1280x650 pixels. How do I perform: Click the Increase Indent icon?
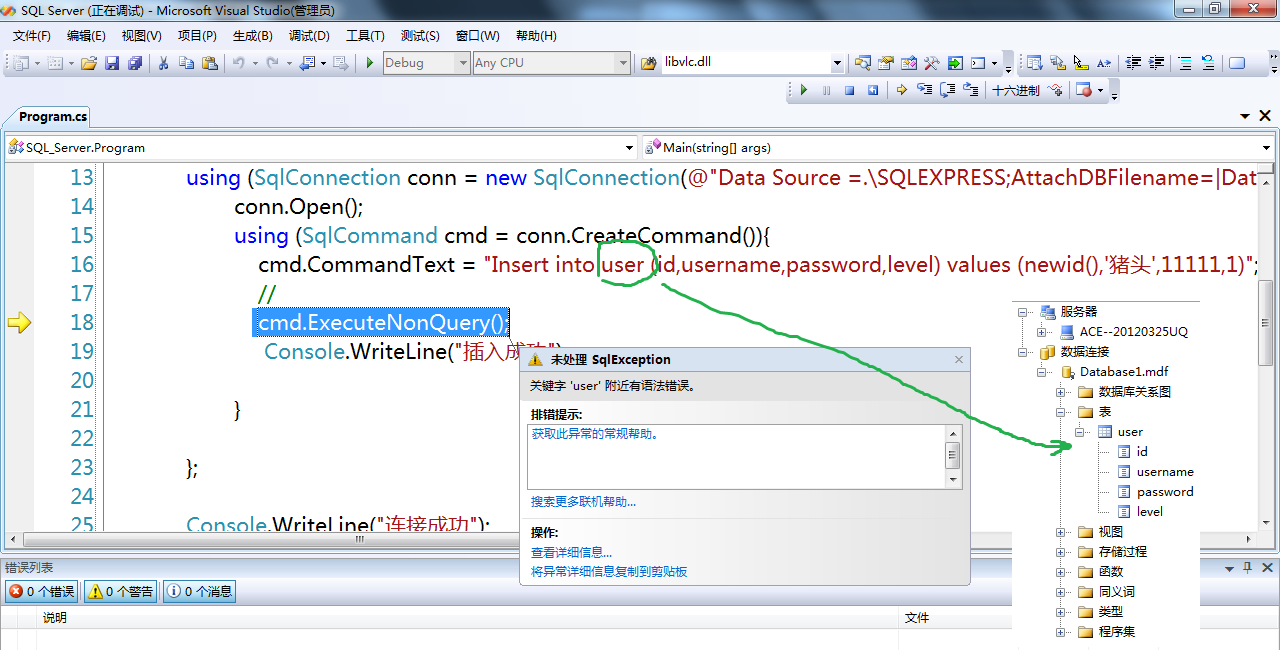point(1156,63)
